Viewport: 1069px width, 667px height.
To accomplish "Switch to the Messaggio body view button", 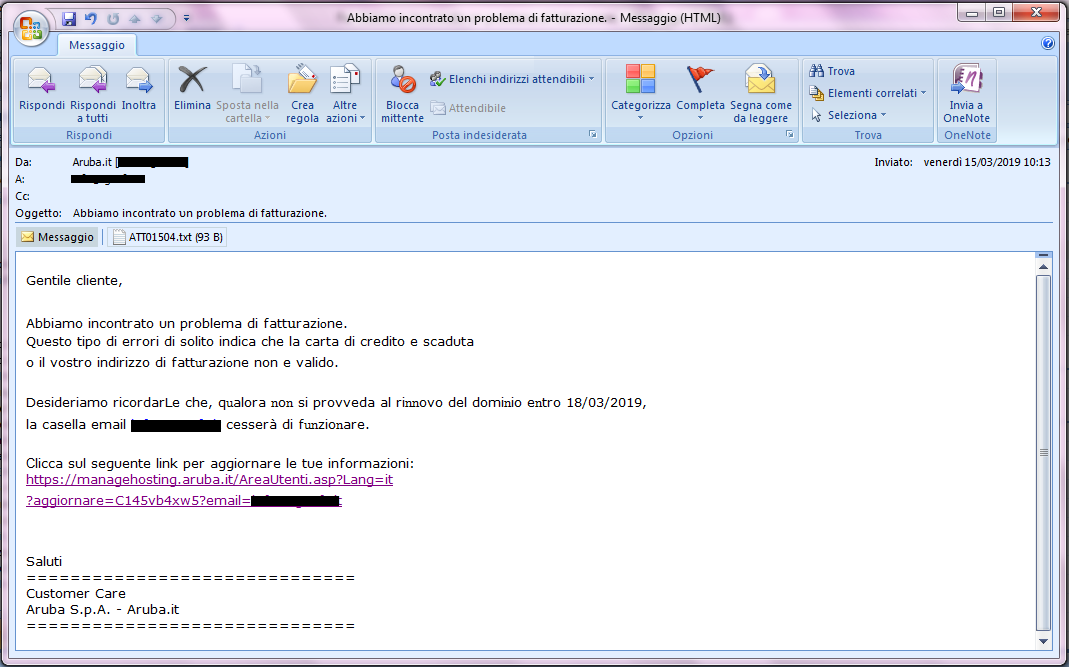I will click(x=58, y=237).
